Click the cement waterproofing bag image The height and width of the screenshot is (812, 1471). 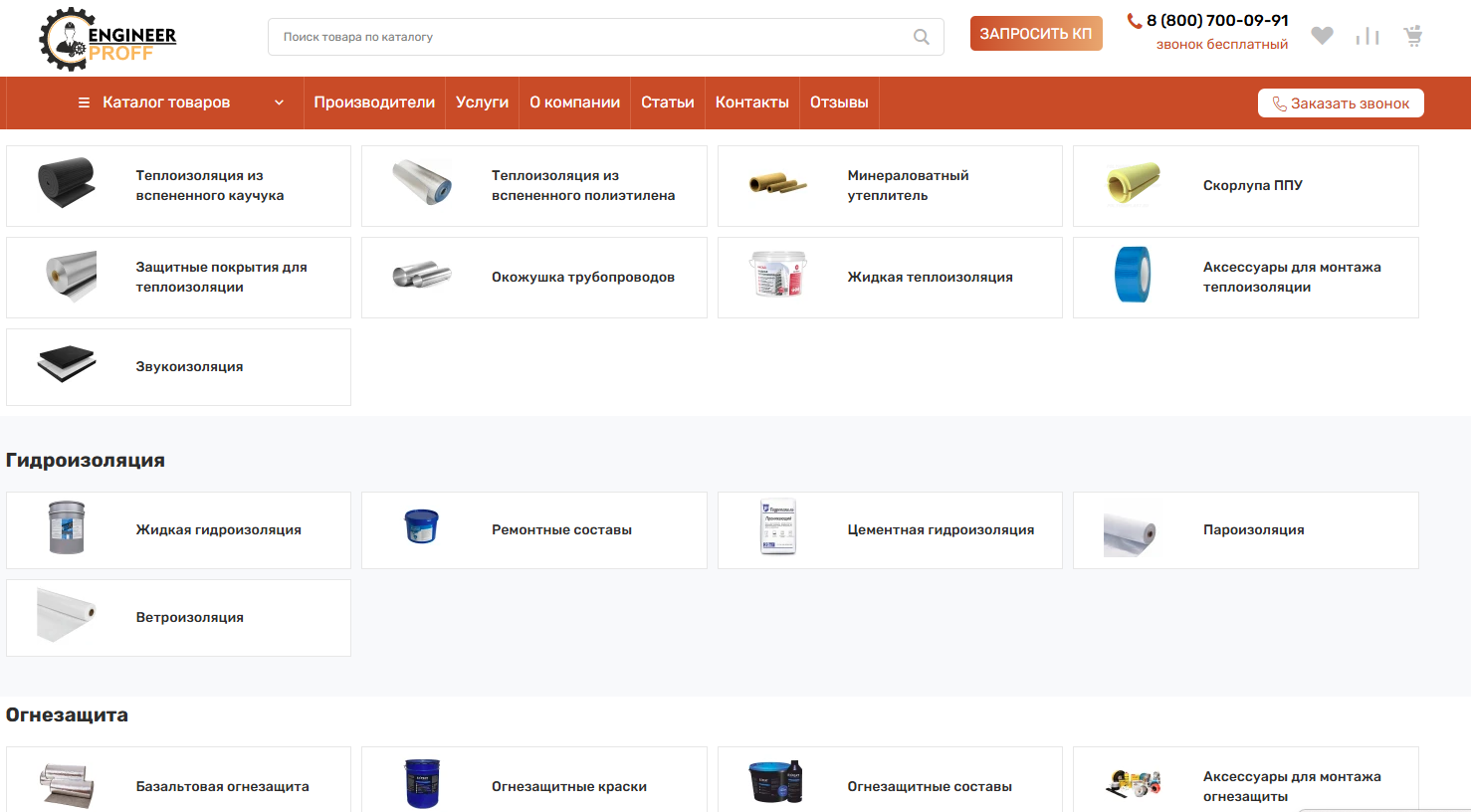click(778, 527)
